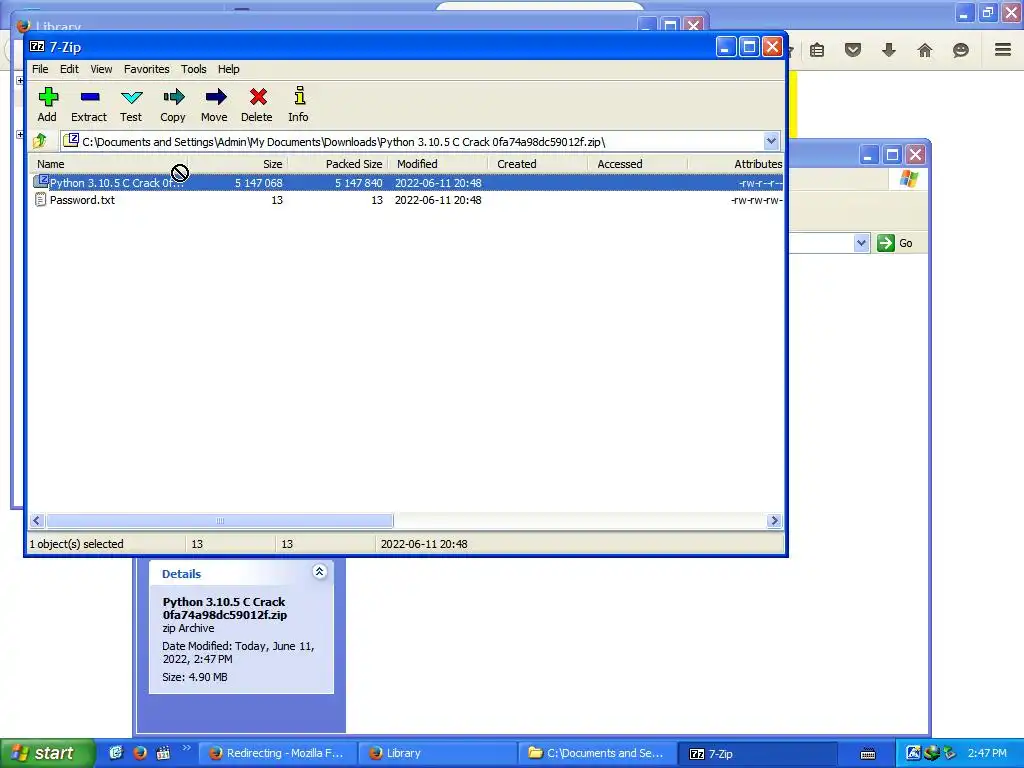Click the Windows Start button
Screen dimensions: 1024x768
click(x=48, y=753)
